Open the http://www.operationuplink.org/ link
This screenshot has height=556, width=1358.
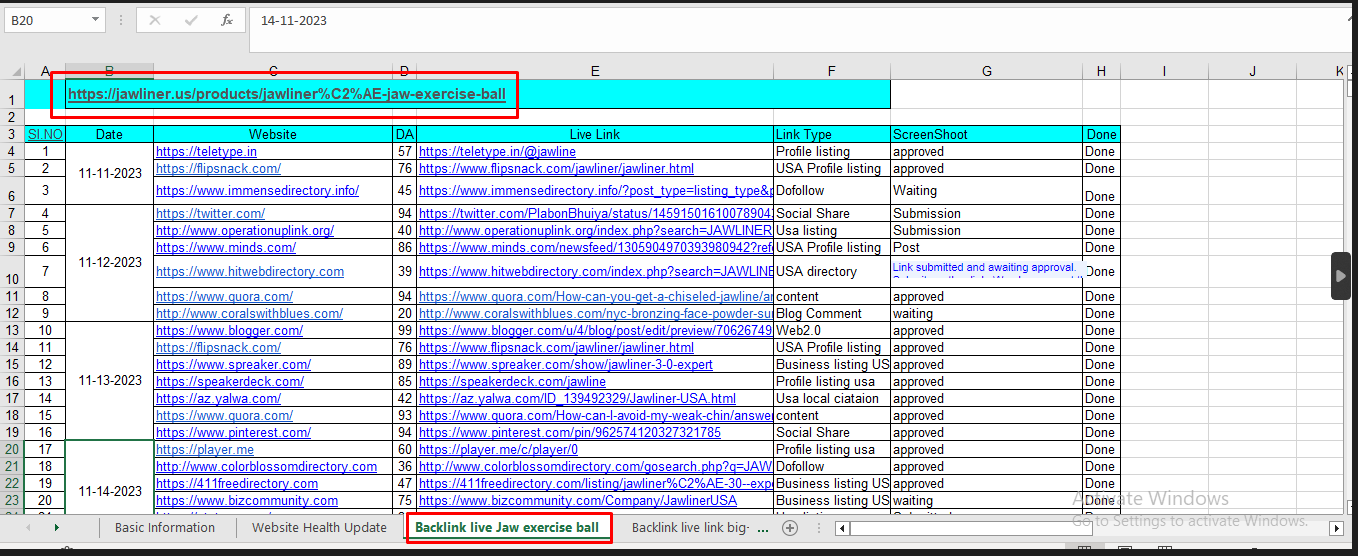[245, 230]
